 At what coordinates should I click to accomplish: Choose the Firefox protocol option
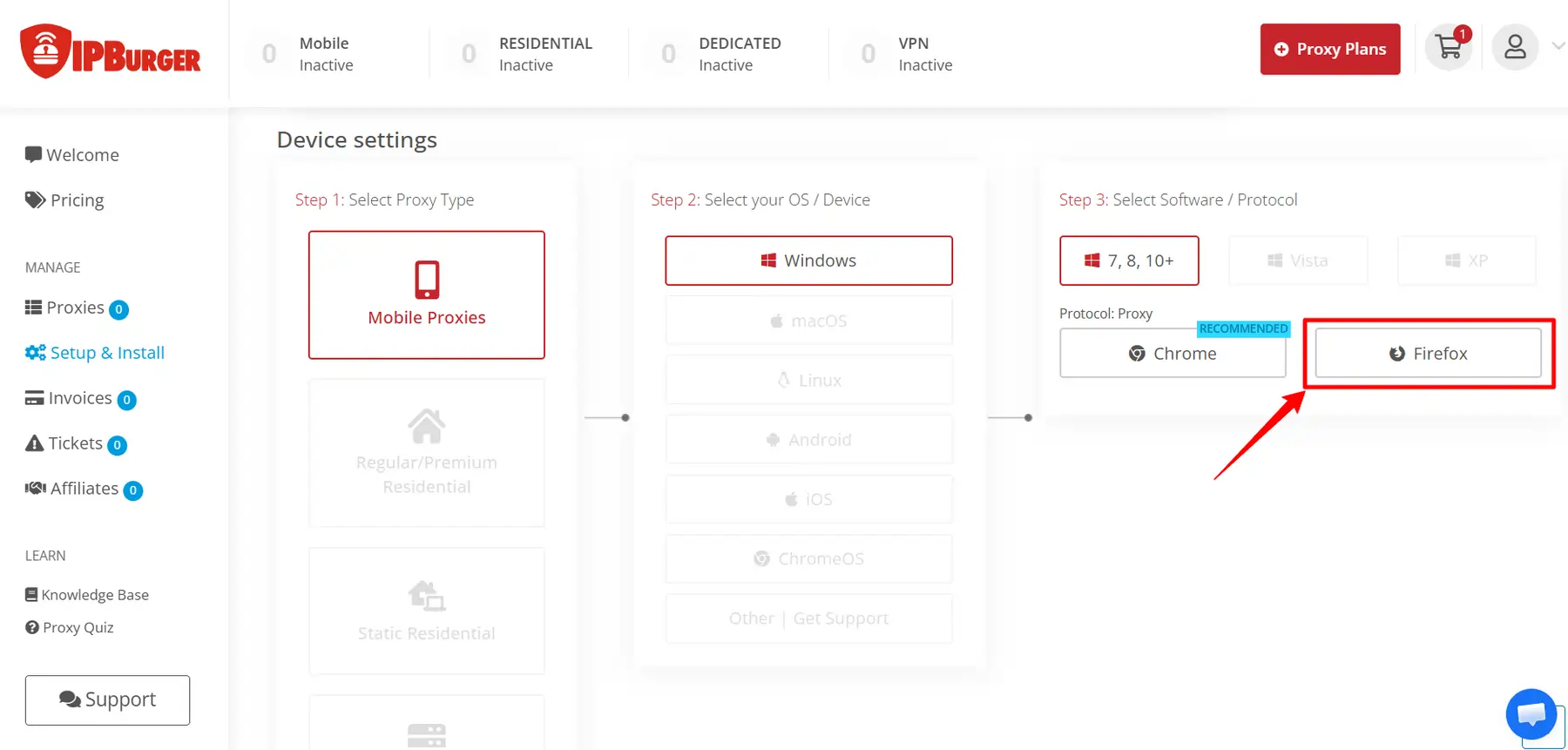pyautogui.click(x=1428, y=353)
